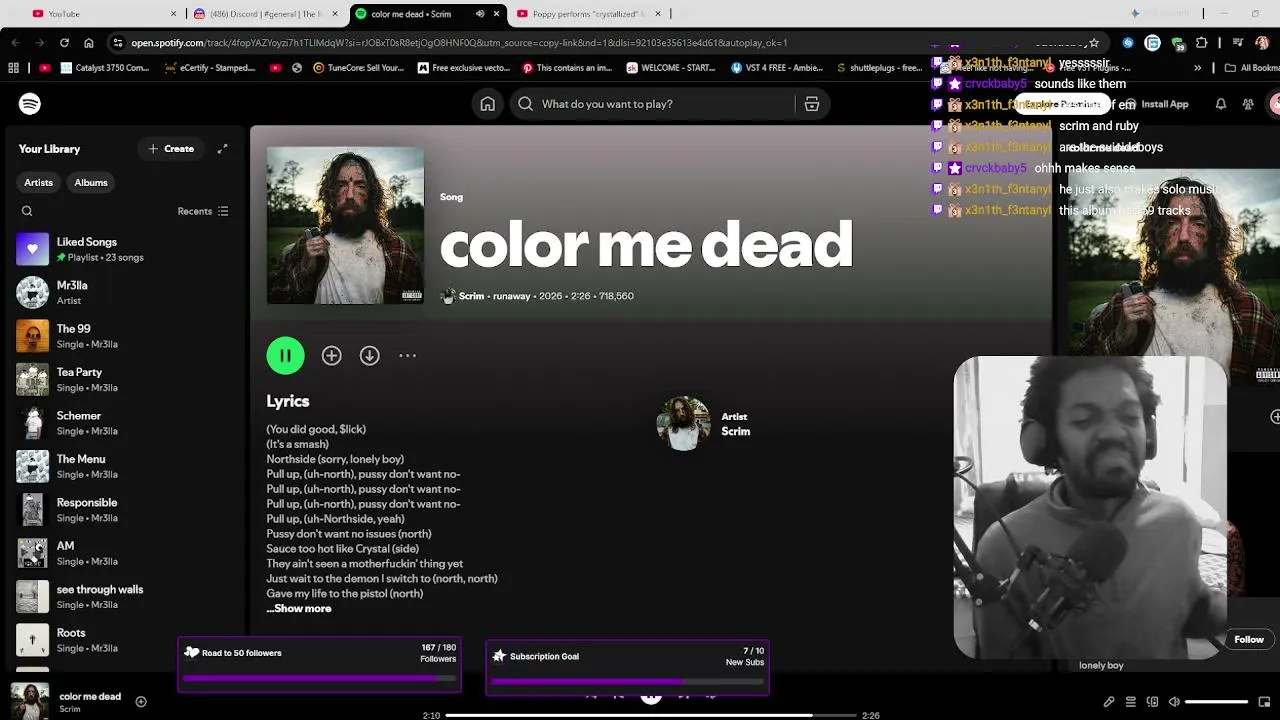Switch to the Discord browser tab
The width and height of the screenshot is (1280, 720).
point(265,14)
